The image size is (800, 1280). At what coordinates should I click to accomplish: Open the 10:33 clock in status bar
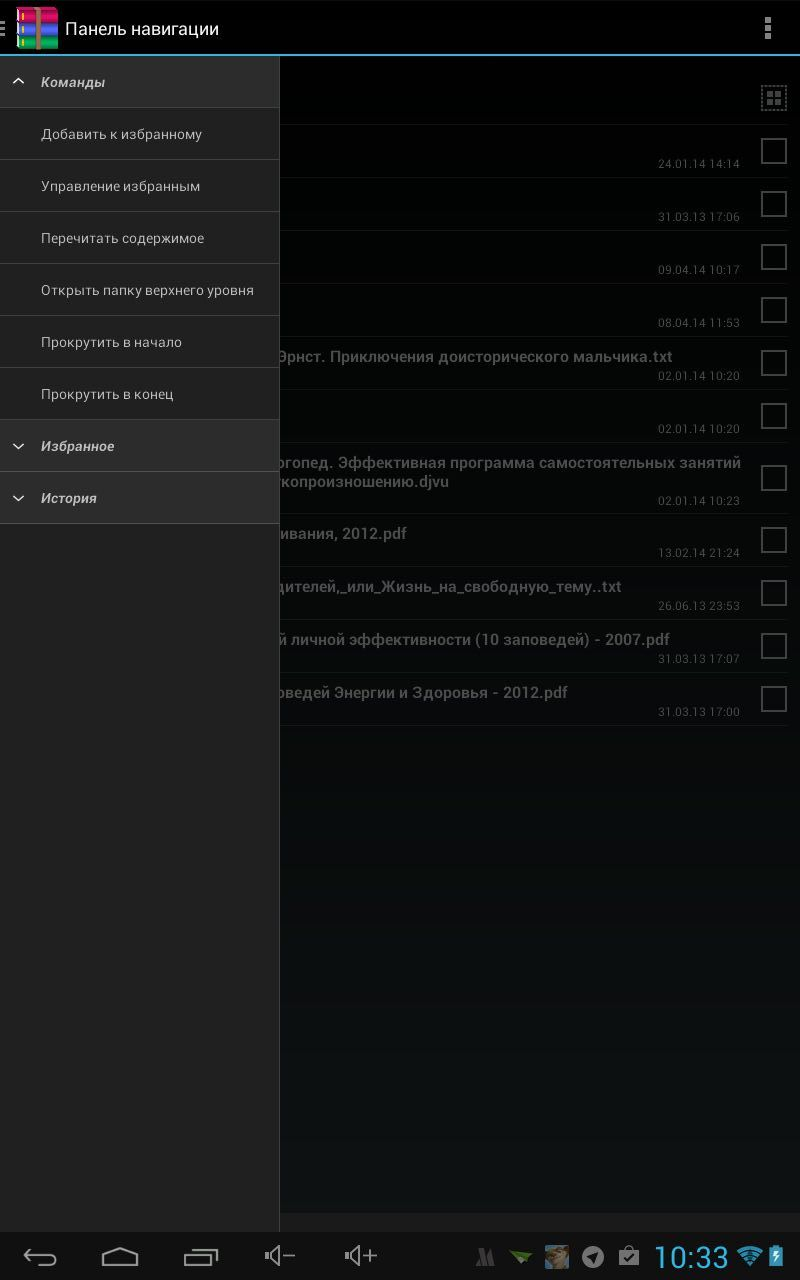[x=691, y=1257]
